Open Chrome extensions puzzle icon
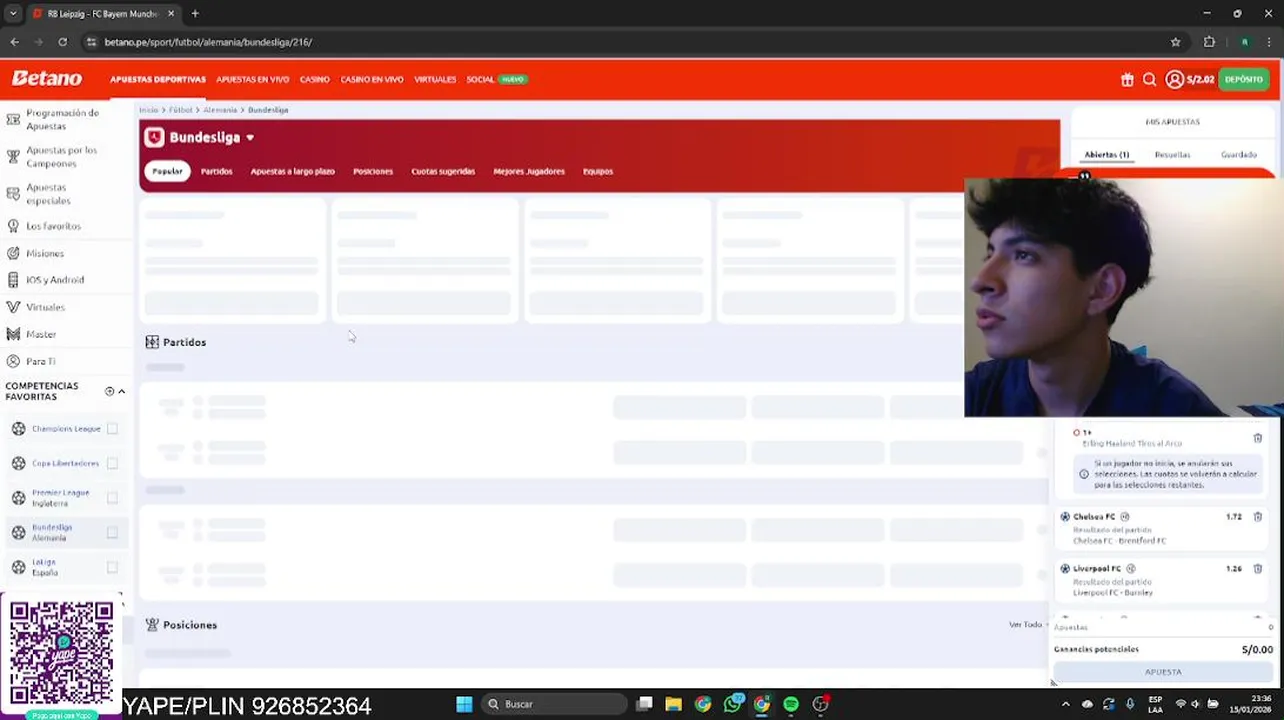The width and height of the screenshot is (1284, 720). click(1209, 42)
